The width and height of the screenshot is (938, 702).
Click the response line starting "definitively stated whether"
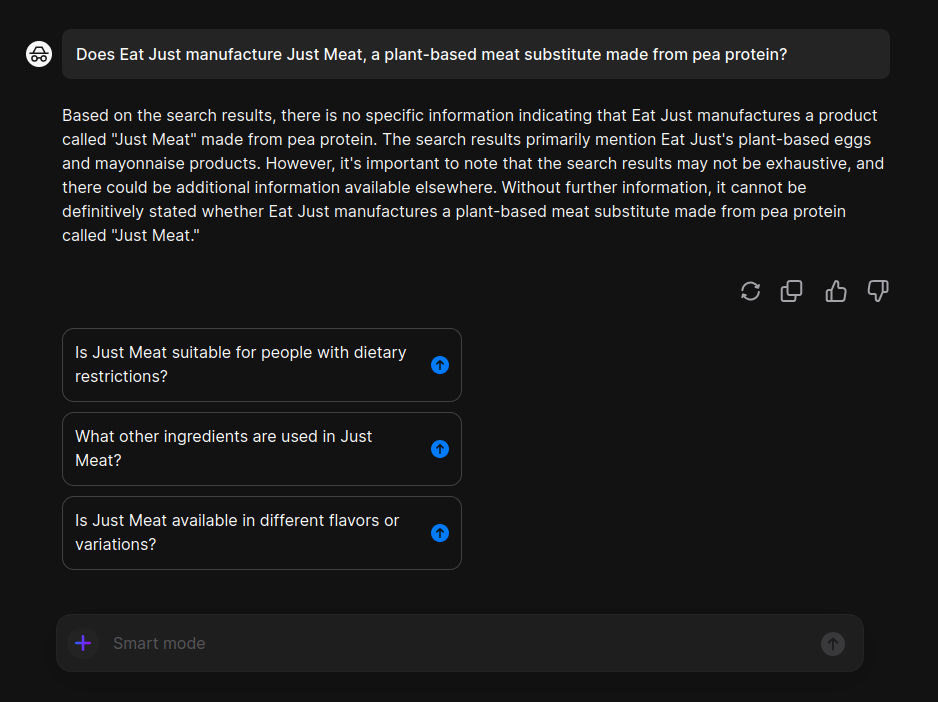(x=454, y=211)
